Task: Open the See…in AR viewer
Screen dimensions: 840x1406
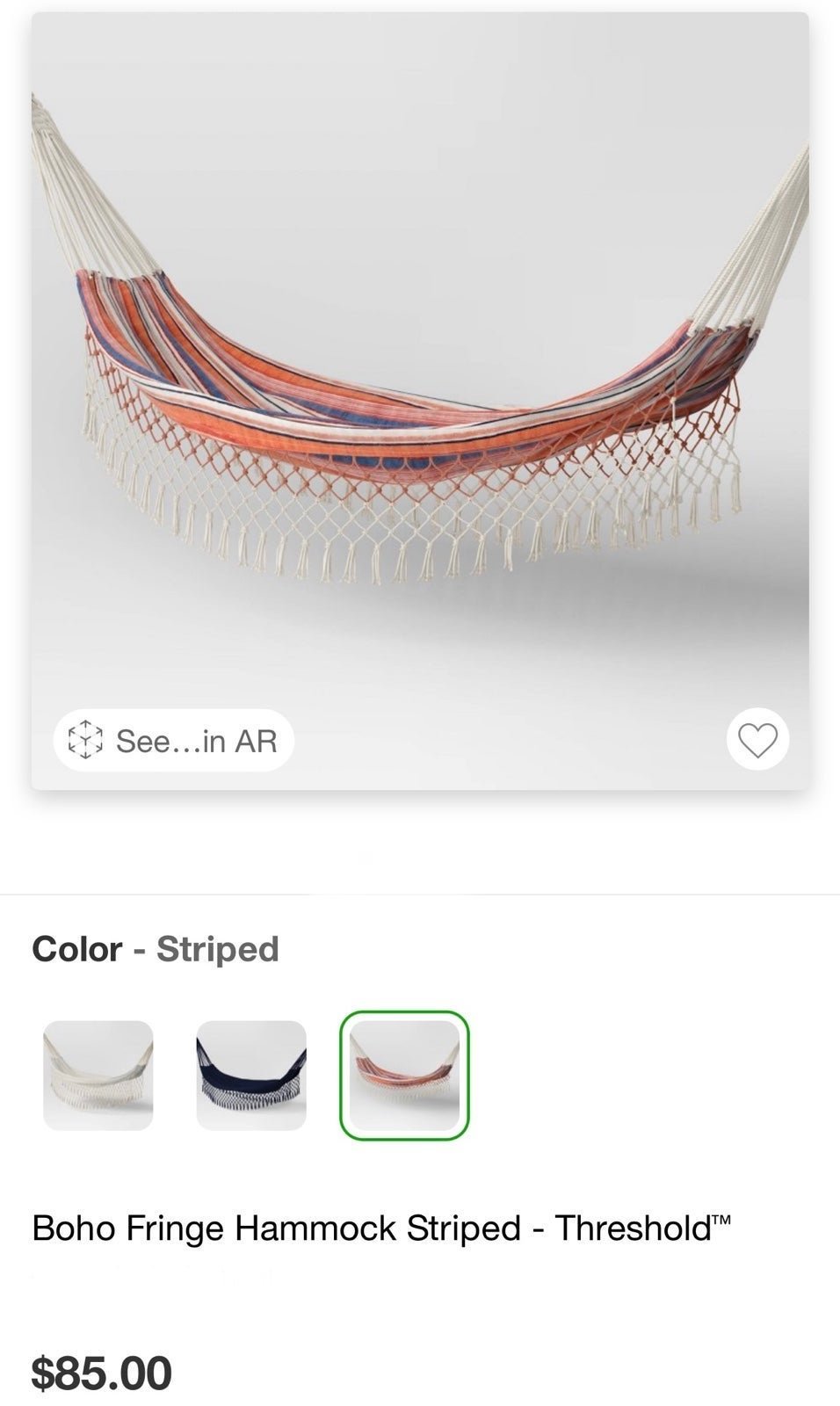Action: [173, 740]
